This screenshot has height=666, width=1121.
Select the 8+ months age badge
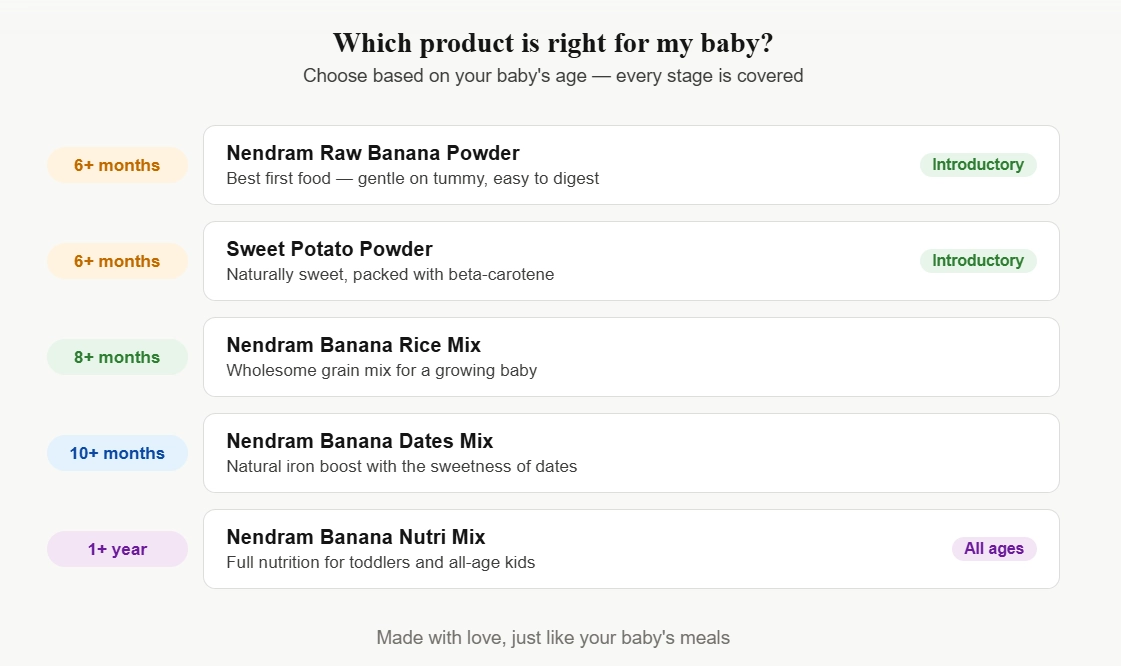(117, 357)
